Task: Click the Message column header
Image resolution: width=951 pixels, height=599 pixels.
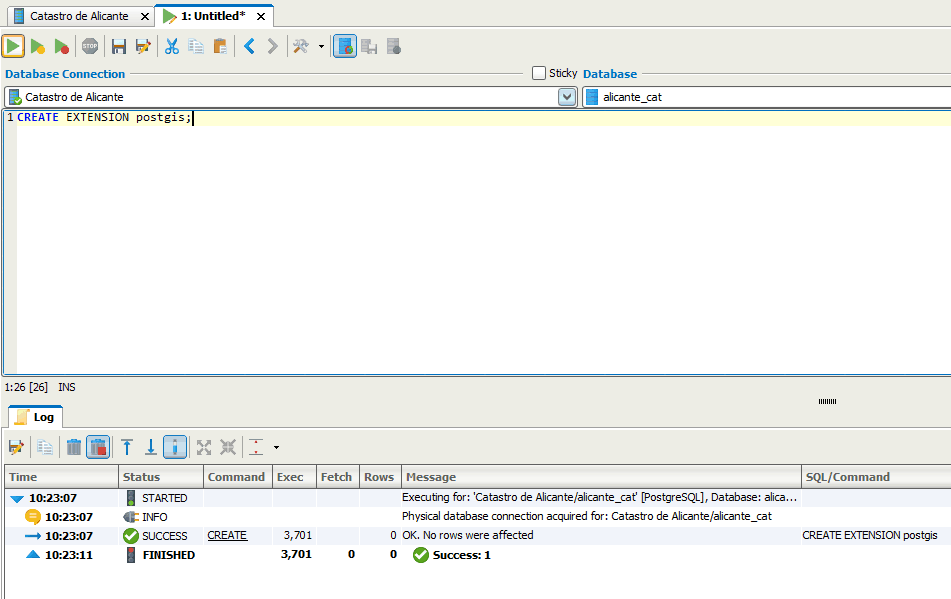Action: click(x=601, y=477)
